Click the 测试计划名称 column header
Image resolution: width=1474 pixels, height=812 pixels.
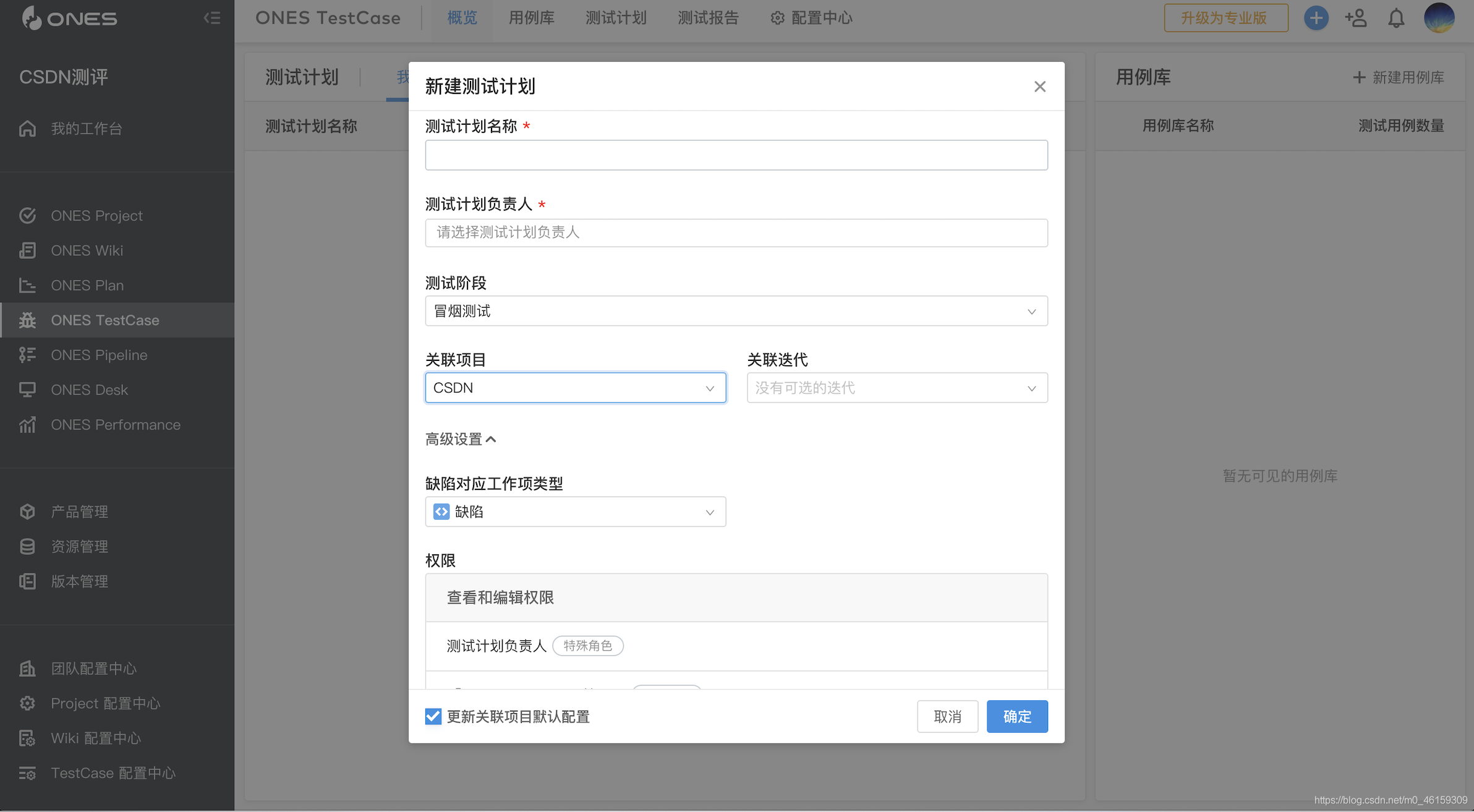(x=312, y=127)
